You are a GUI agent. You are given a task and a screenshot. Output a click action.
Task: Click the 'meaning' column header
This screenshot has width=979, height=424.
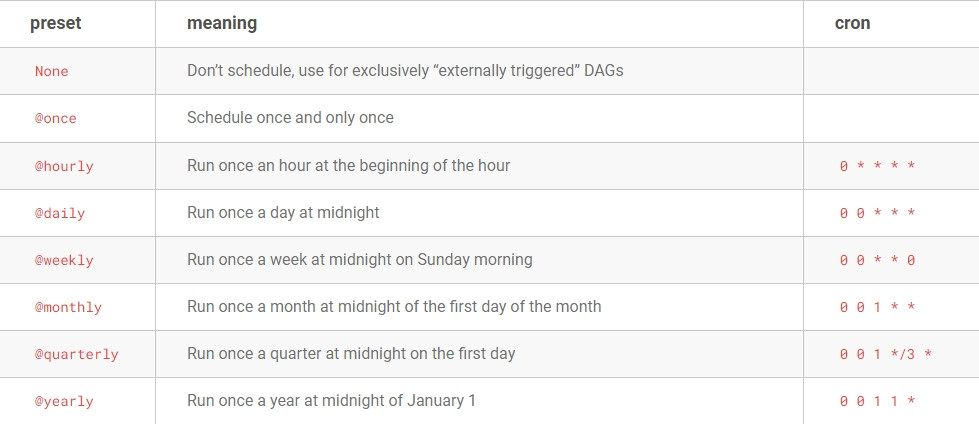pos(222,23)
